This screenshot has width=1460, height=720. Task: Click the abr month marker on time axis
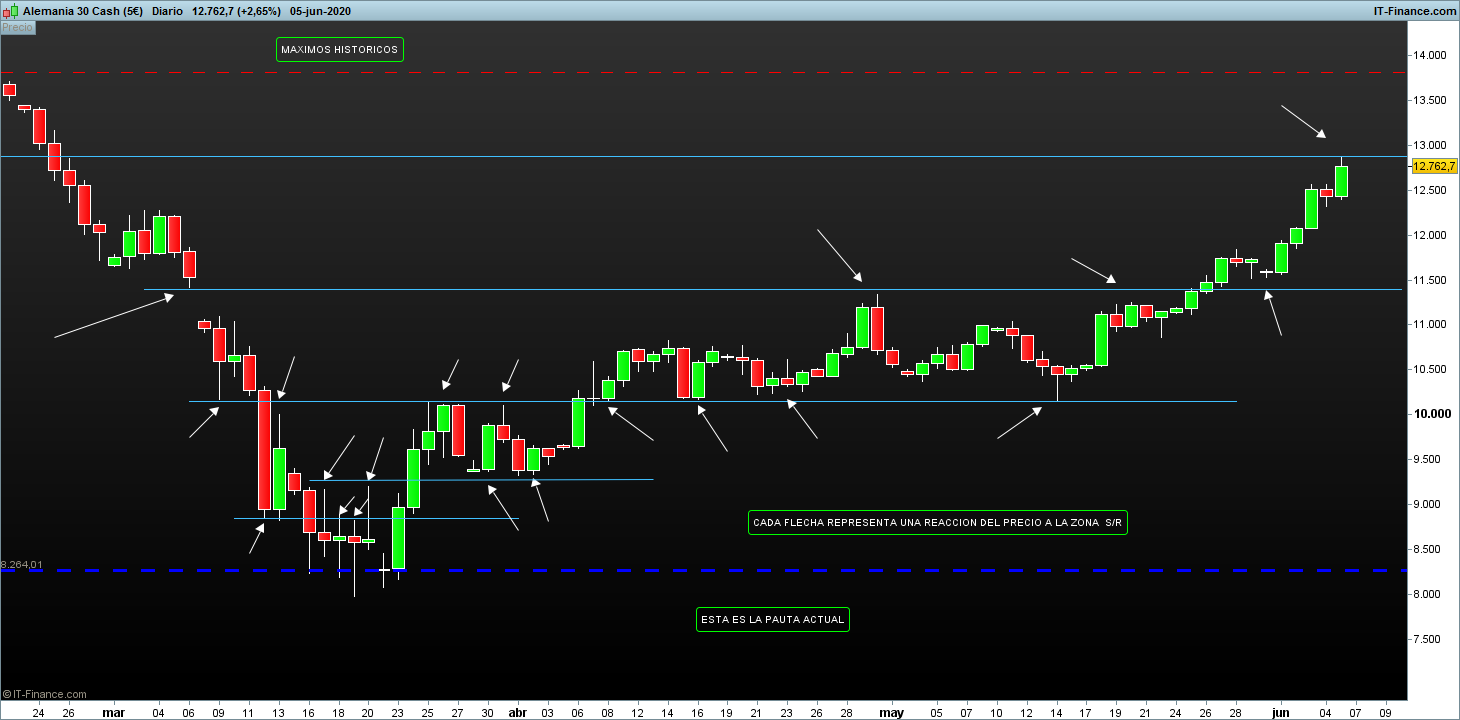point(518,713)
